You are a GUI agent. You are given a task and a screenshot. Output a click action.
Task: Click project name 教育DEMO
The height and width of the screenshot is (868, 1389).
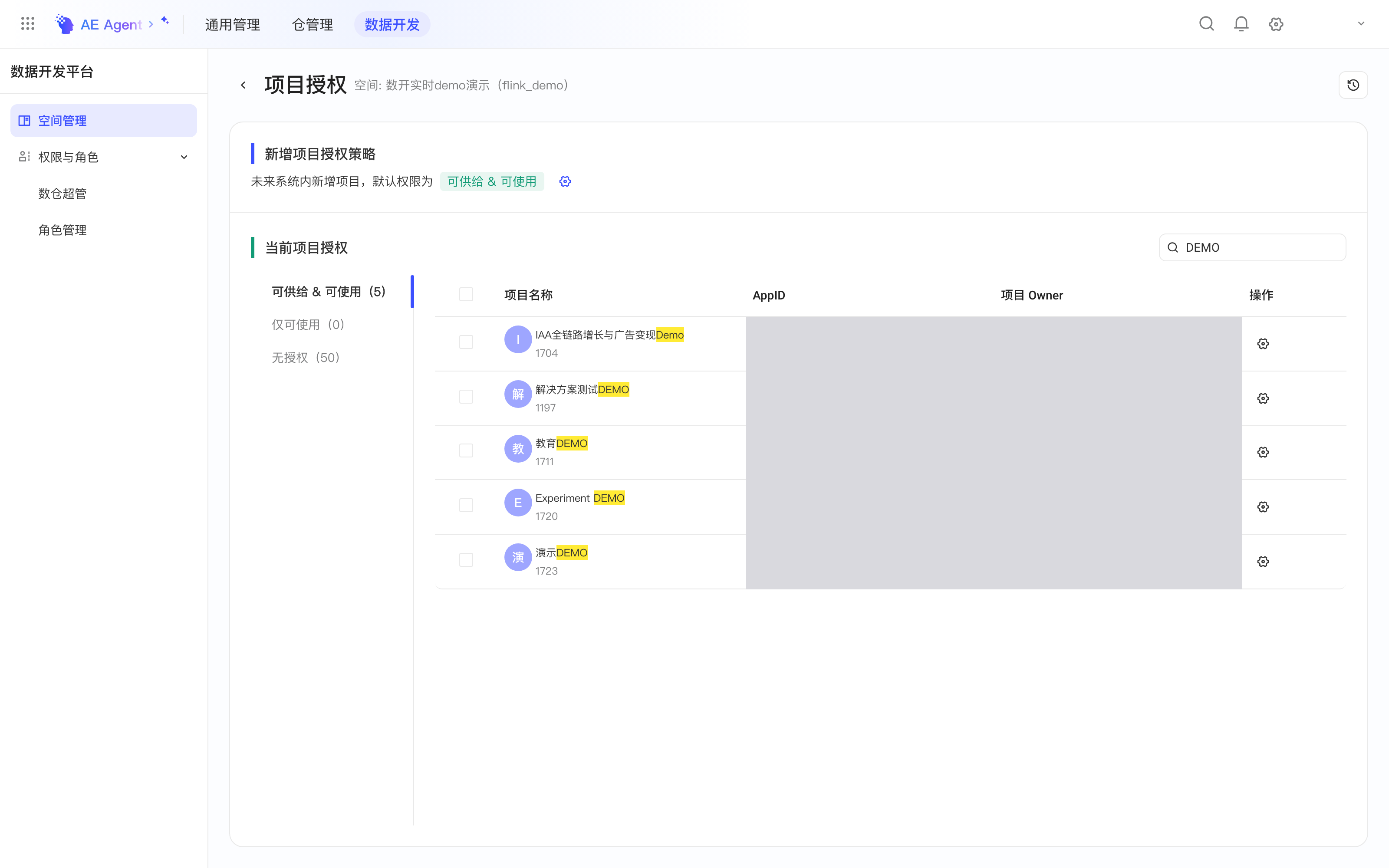pos(561,443)
